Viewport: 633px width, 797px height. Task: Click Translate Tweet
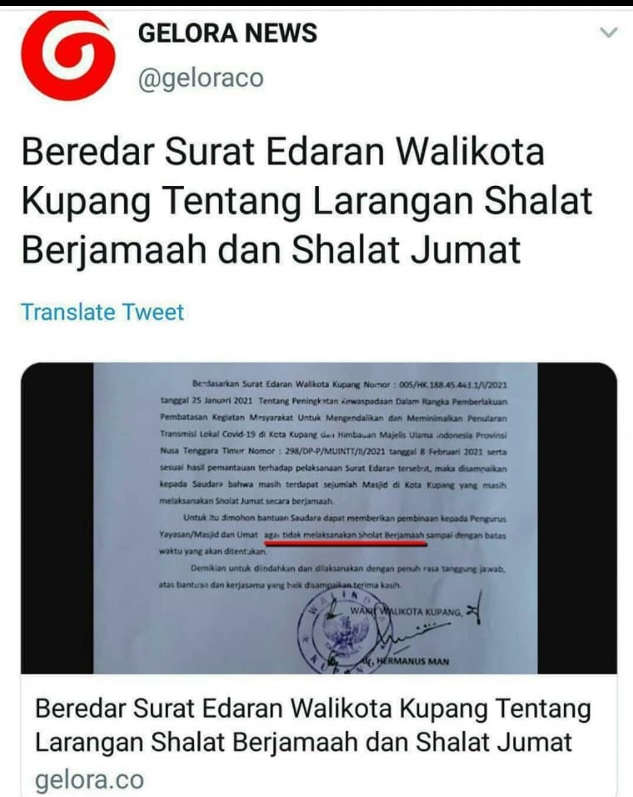click(102, 312)
